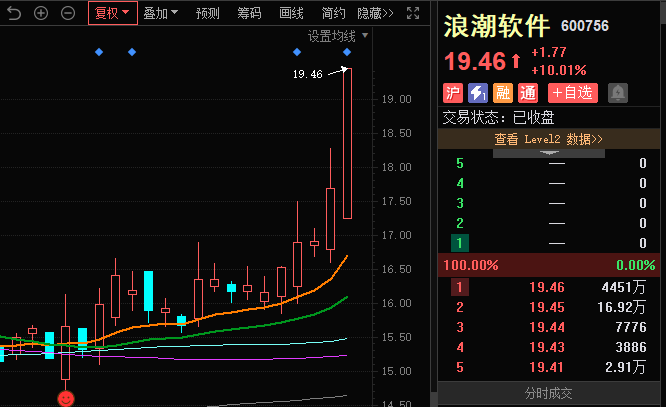The width and height of the screenshot is (666, 407).
Task: Click the 融 margin trading badge
Action: click(503, 93)
